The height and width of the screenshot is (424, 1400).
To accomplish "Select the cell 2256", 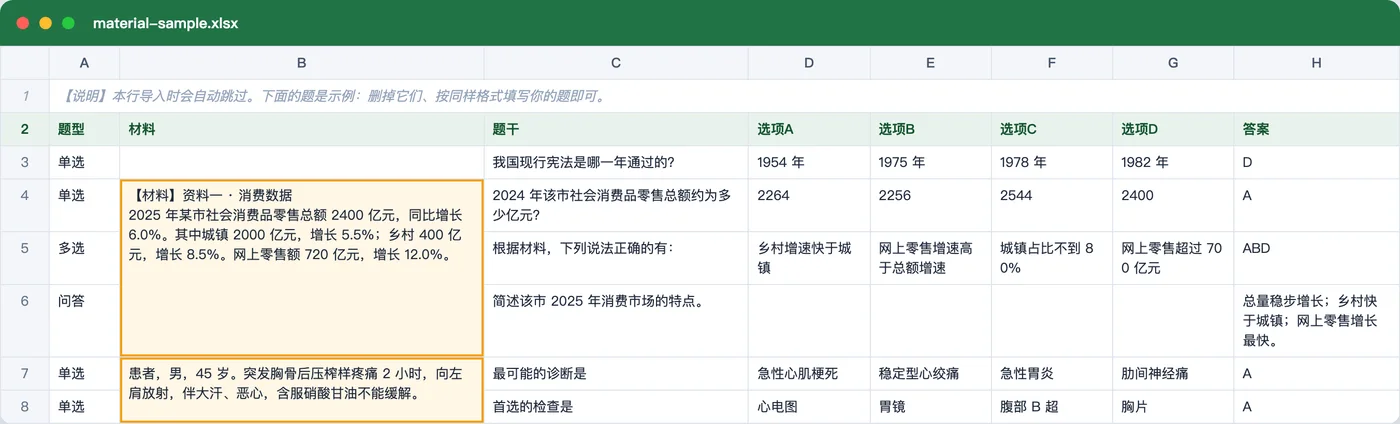I will click(x=931, y=205).
